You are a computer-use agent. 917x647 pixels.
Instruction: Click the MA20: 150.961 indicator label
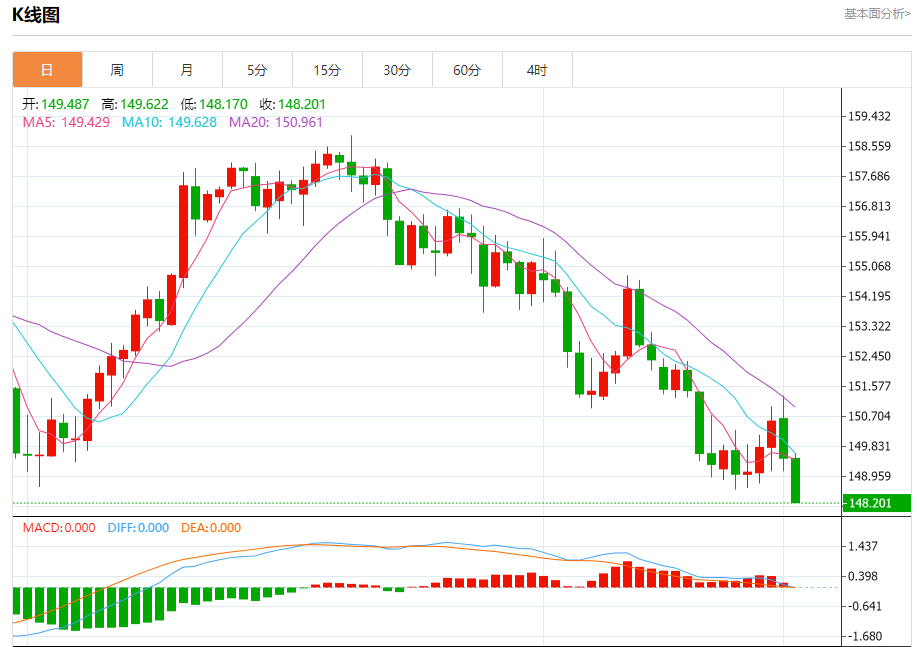pos(275,122)
